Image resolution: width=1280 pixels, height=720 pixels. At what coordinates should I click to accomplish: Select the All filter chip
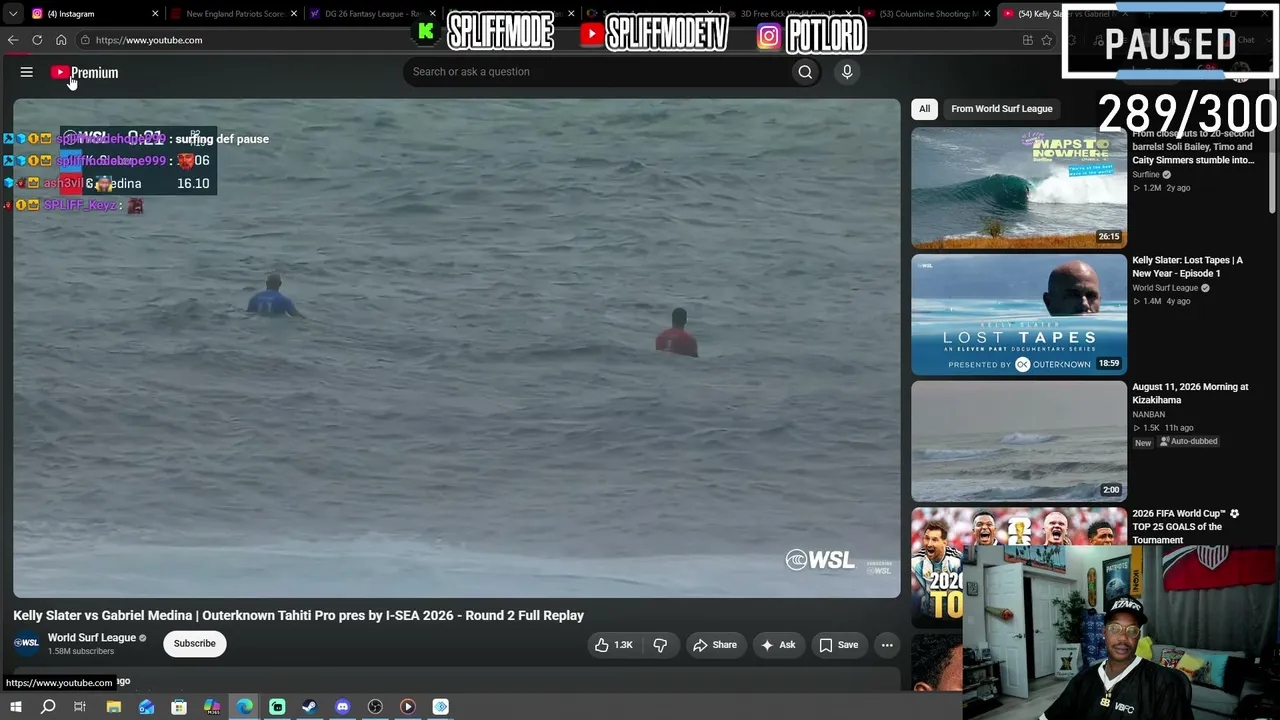point(924,109)
